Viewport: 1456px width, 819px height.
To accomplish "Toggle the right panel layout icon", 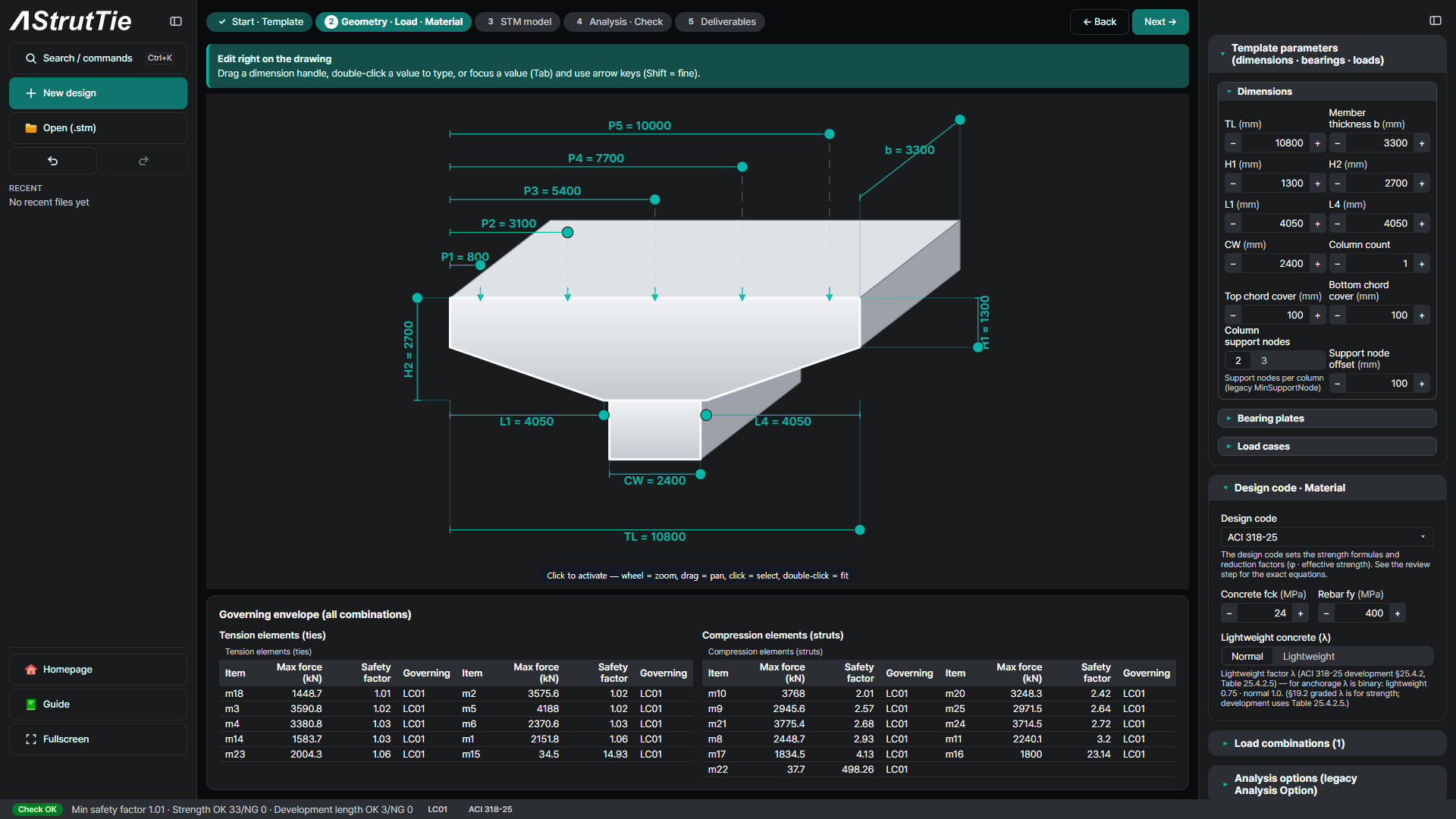I will [x=1436, y=20].
